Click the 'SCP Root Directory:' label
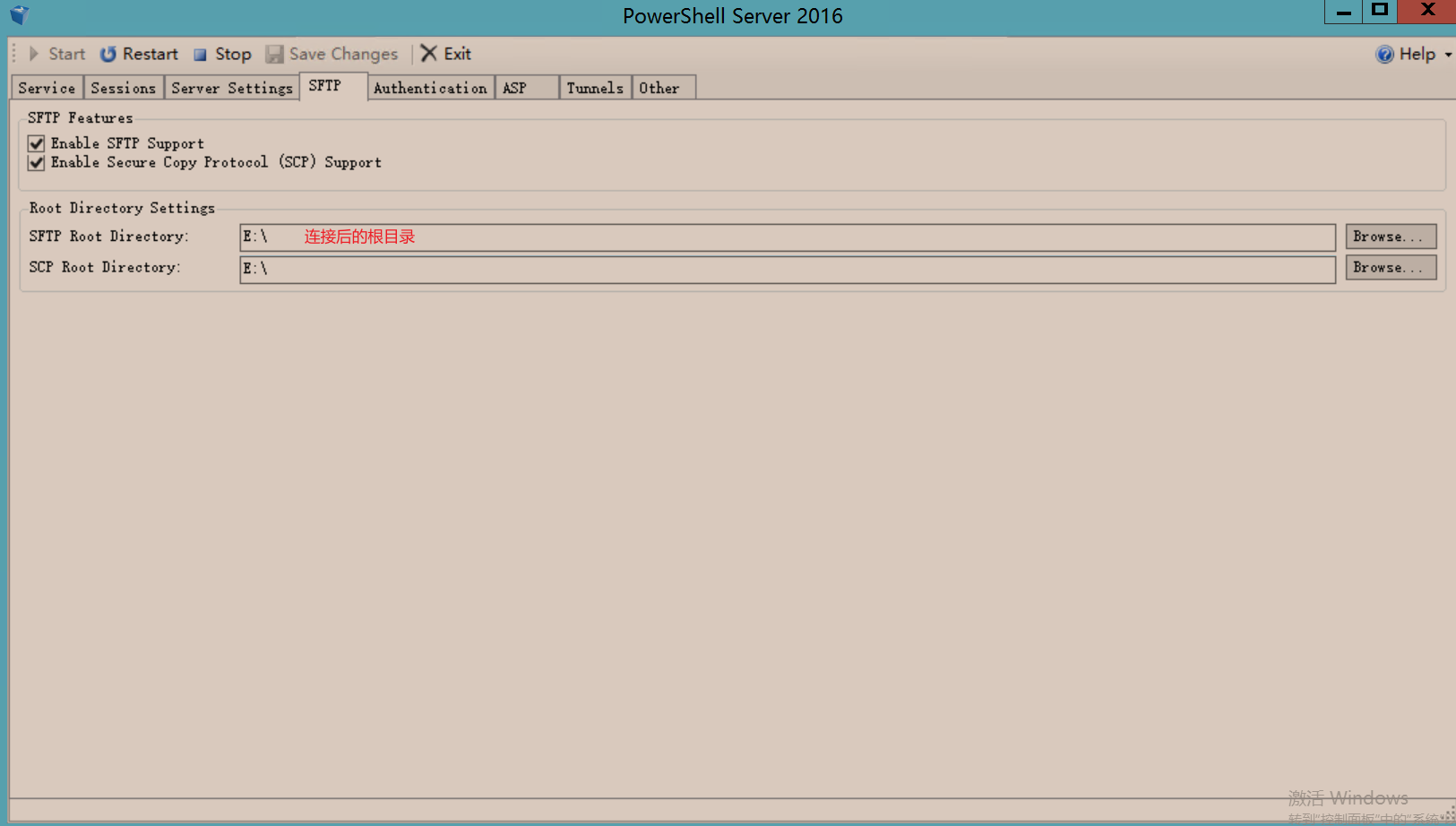This screenshot has height=826, width=1456. (x=105, y=267)
